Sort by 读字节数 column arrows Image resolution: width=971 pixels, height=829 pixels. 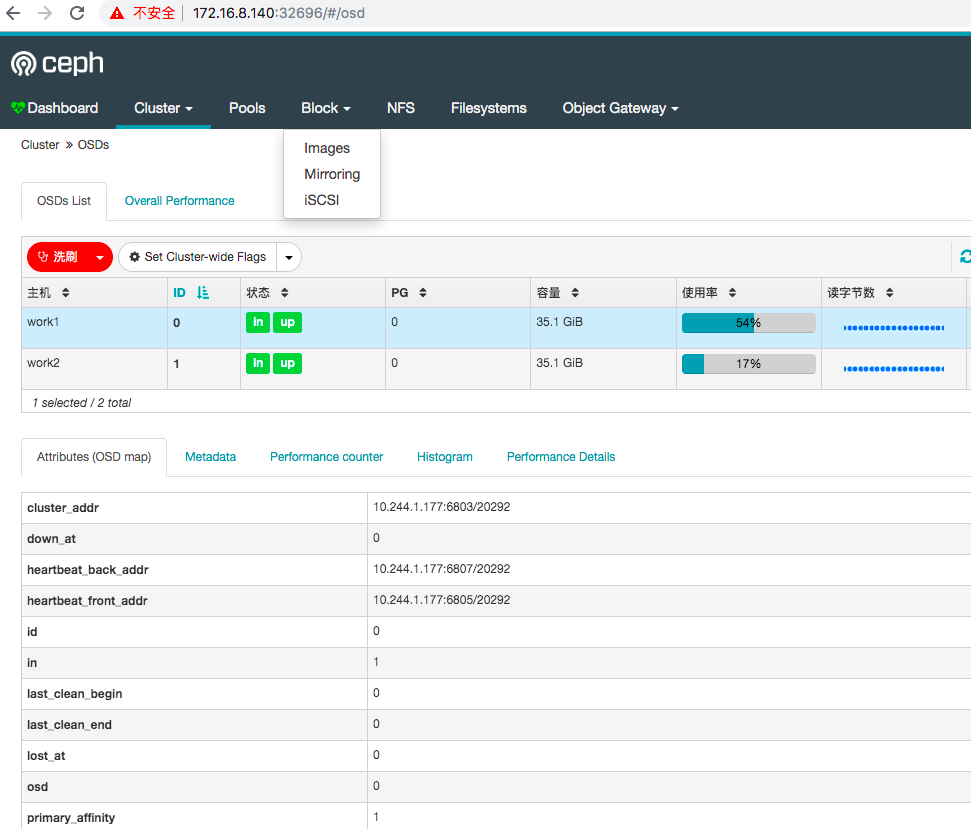tap(890, 293)
